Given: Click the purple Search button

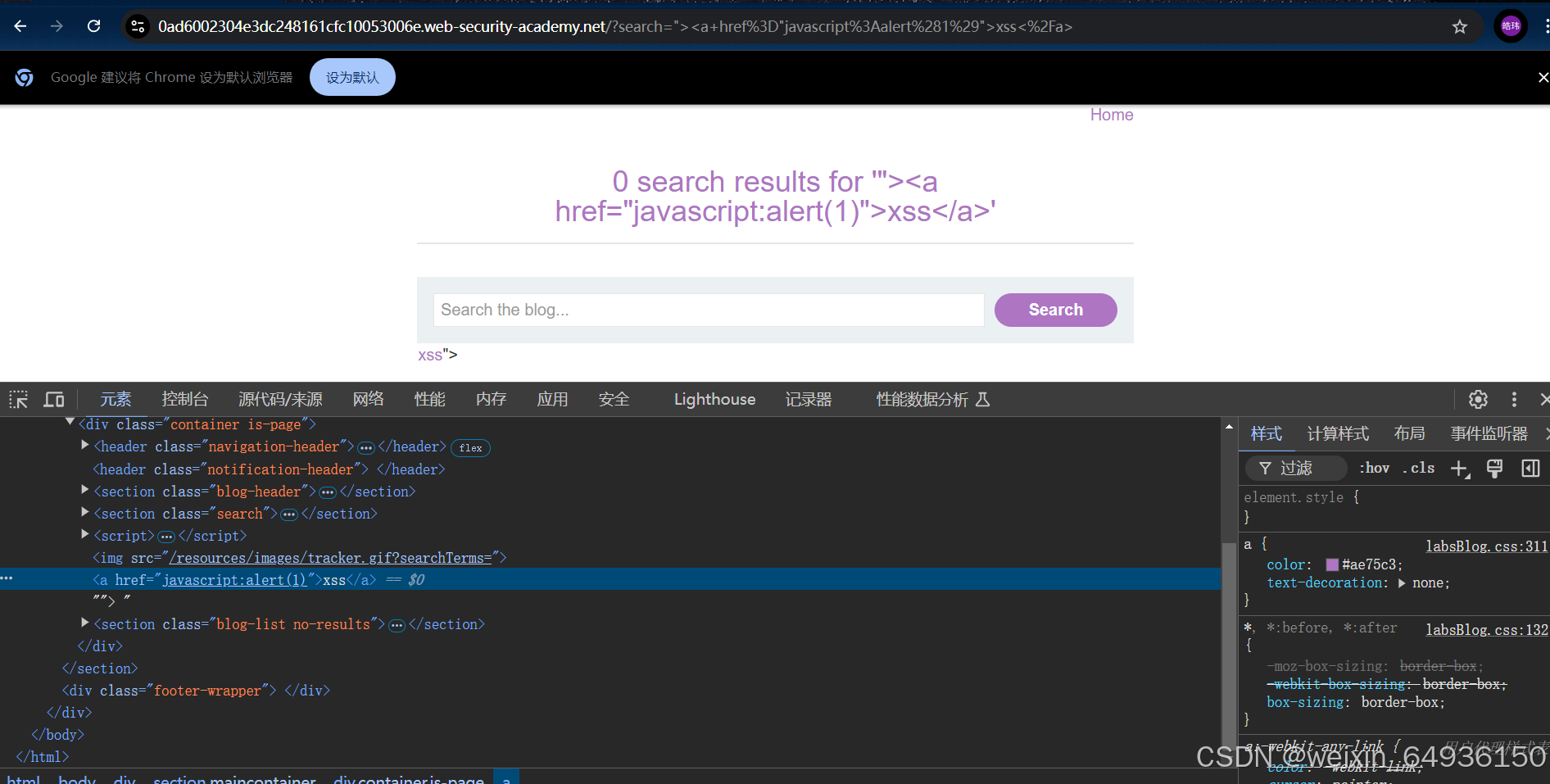Looking at the screenshot, I should point(1055,310).
